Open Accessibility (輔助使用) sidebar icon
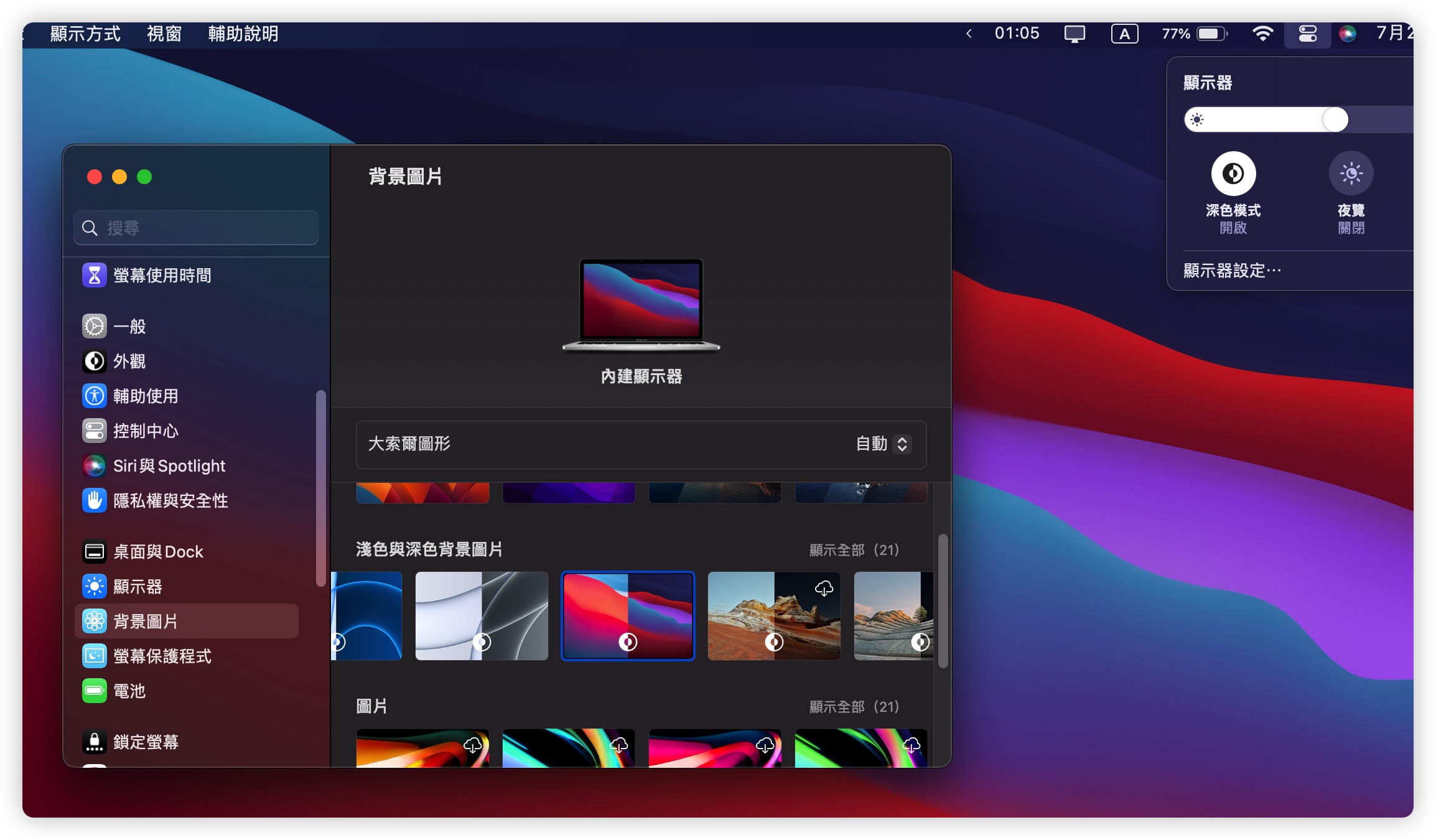 coord(94,396)
